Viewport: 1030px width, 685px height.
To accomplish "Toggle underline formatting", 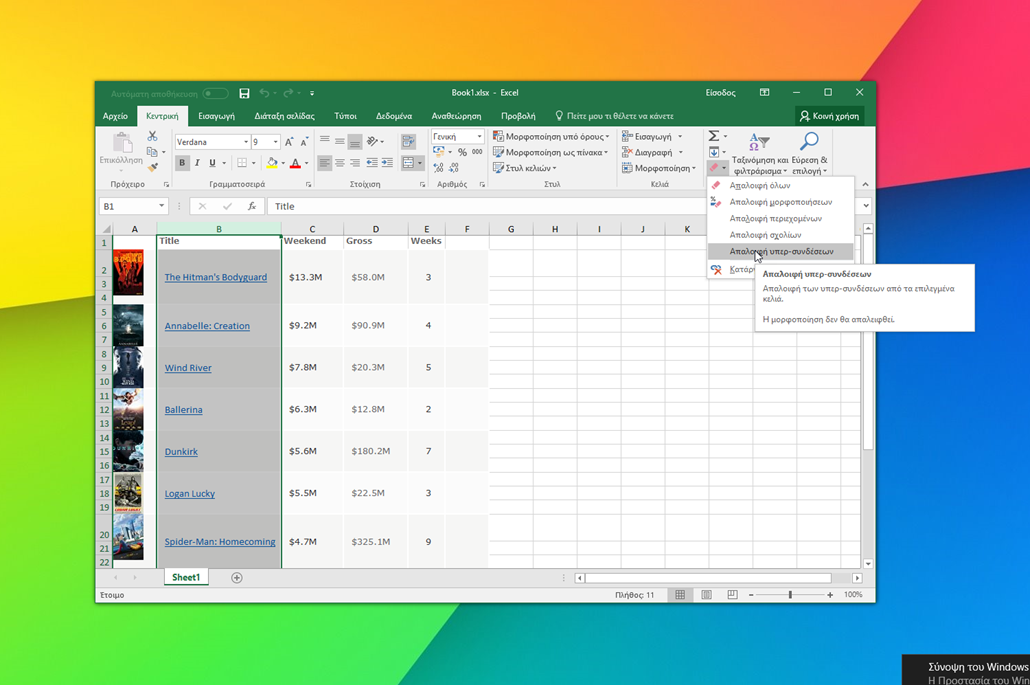I will click(x=211, y=162).
